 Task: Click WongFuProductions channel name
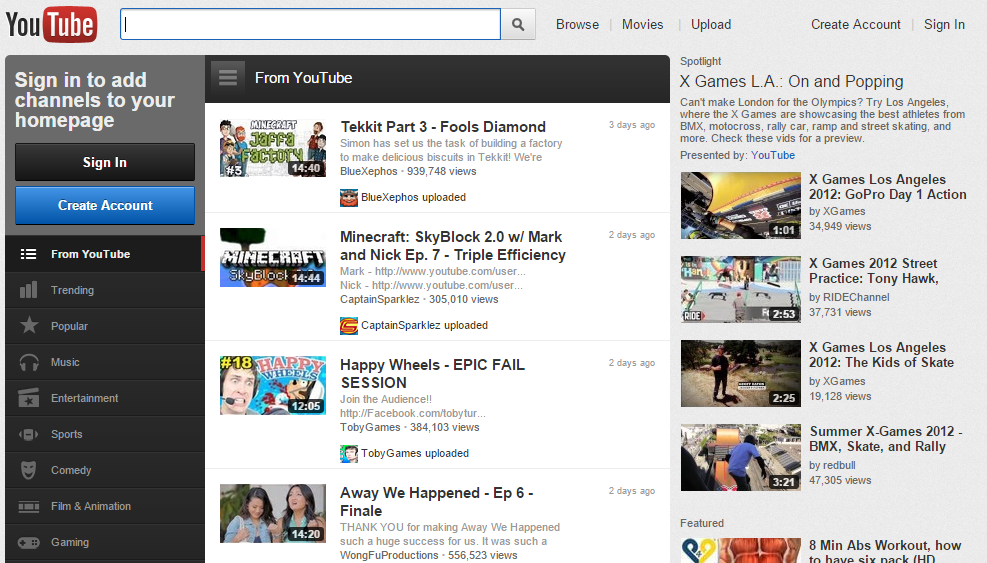click(x=389, y=555)
